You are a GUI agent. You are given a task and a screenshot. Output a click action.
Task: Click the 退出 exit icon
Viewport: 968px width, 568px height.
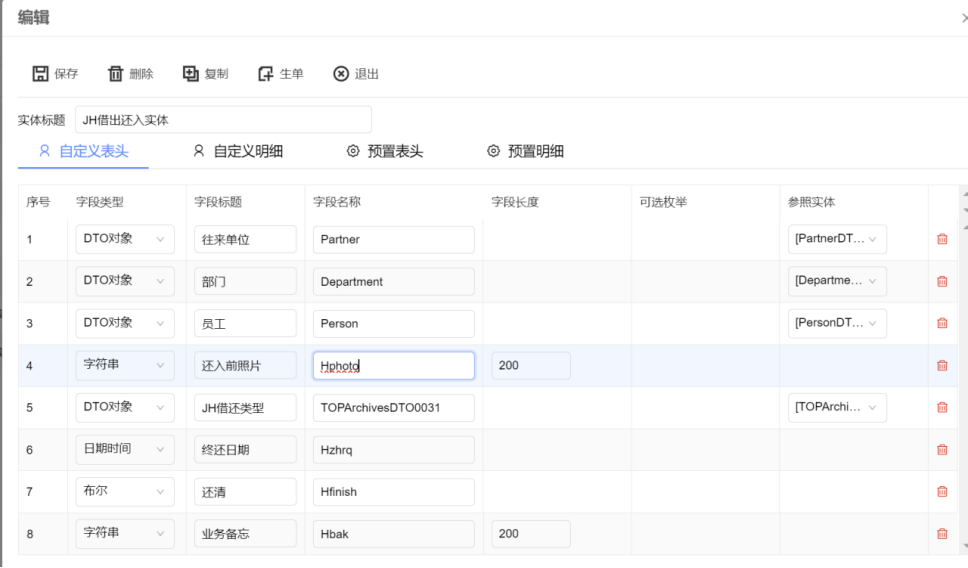[x=341, y=74]
